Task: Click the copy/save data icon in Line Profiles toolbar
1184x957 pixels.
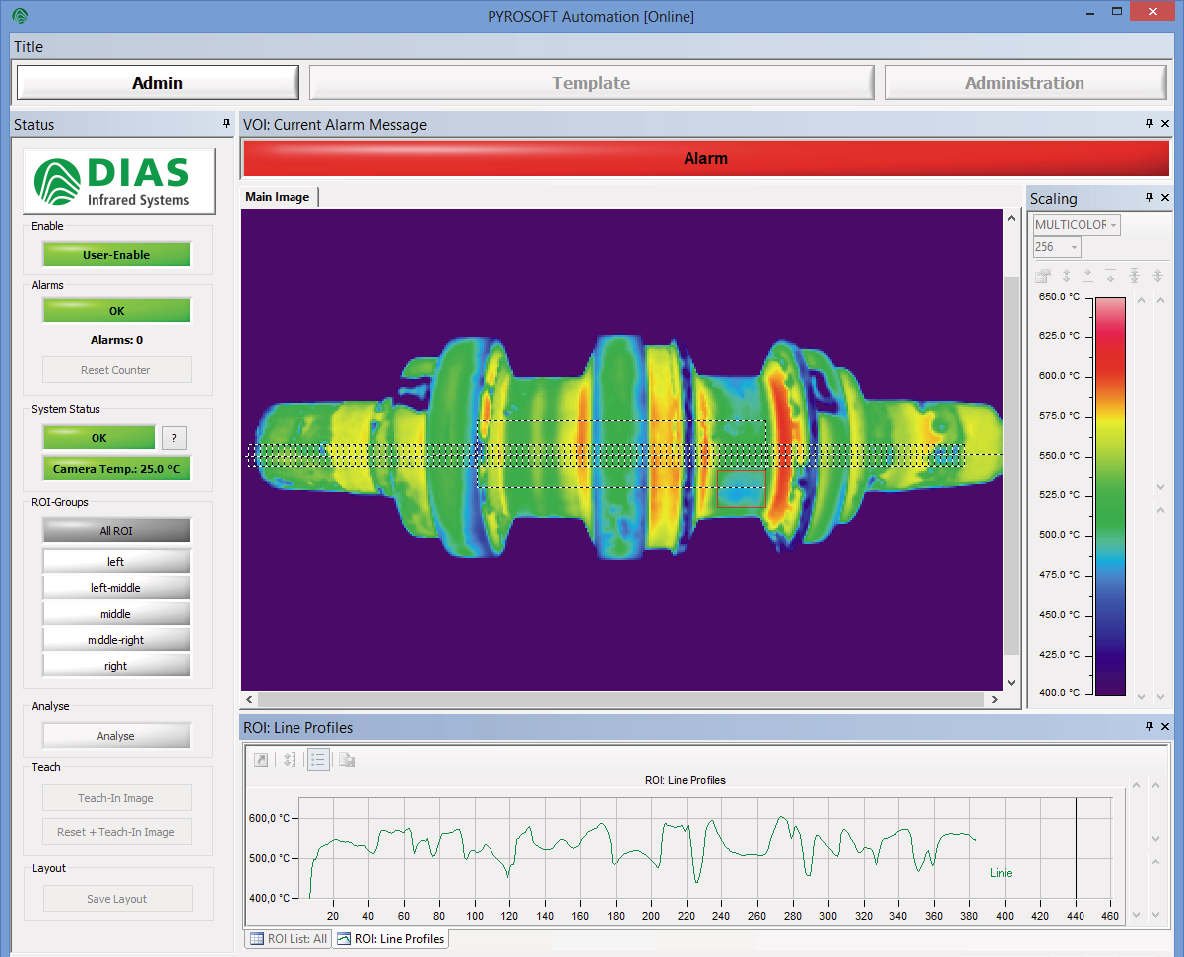Action: (x=346, y=760)
